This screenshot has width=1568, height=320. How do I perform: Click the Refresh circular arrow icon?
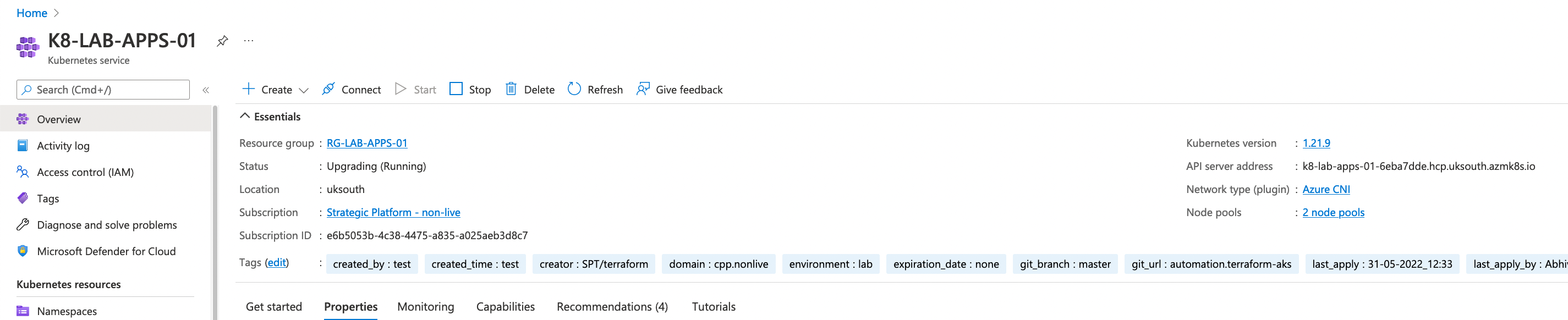tap(574, 89)
